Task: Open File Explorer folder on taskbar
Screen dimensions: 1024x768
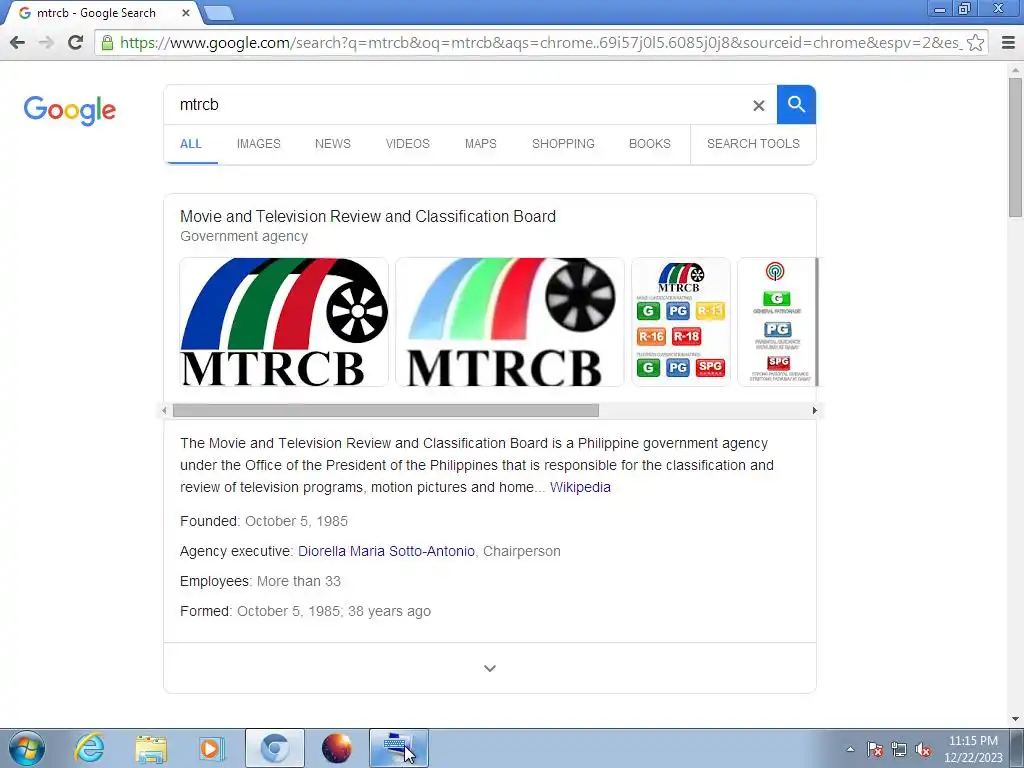Action: click(151, 749)
